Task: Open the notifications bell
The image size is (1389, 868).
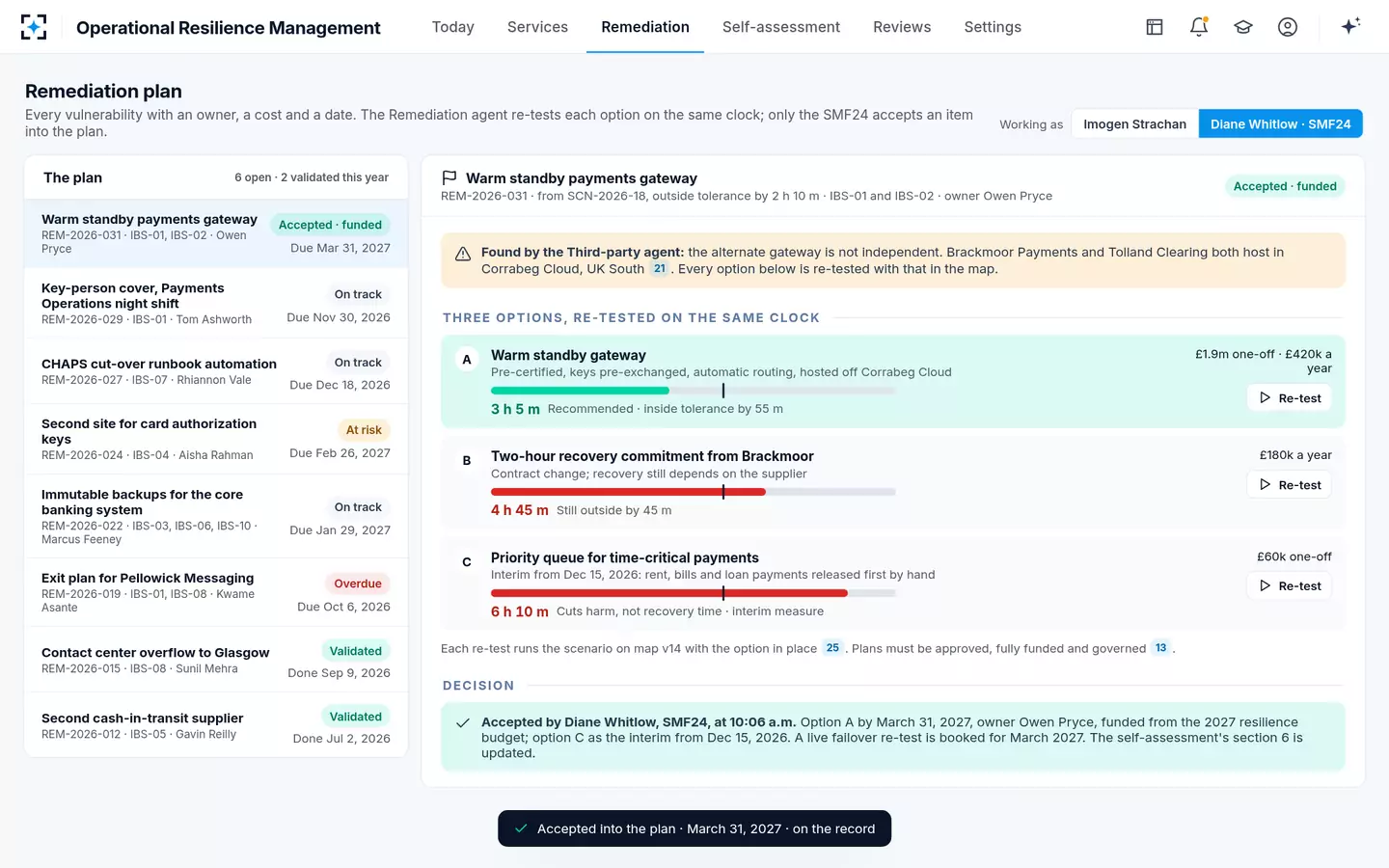Action: coord(1199,27)
